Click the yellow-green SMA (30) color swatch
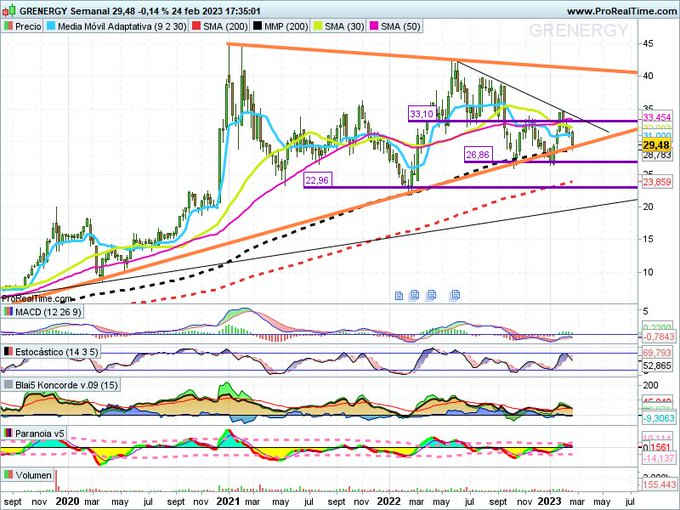This screenshot has width=680, height=510. pos(318,26)
